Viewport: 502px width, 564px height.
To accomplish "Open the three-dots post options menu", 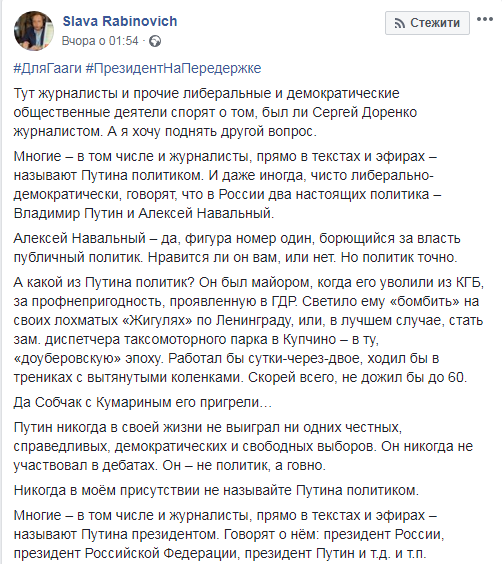I will click(484, 20).
